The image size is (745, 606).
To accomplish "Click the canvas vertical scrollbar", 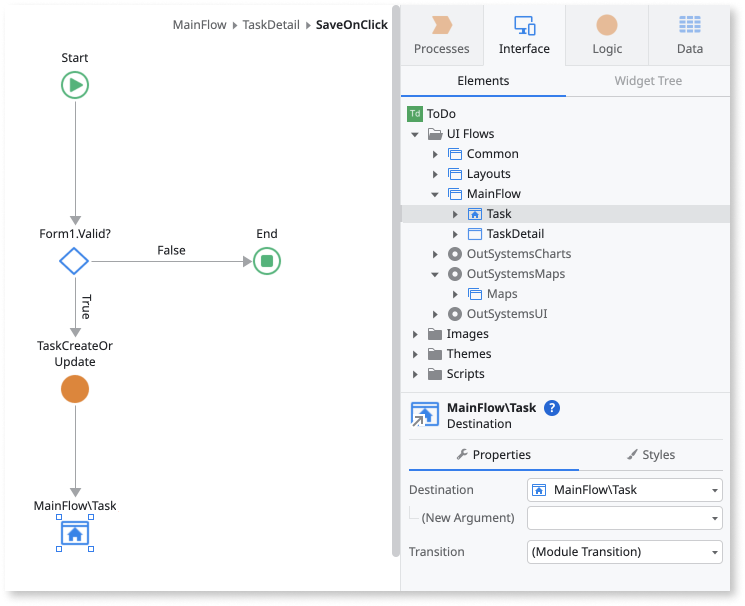I will pyautogui.click(x=395, y=280).
